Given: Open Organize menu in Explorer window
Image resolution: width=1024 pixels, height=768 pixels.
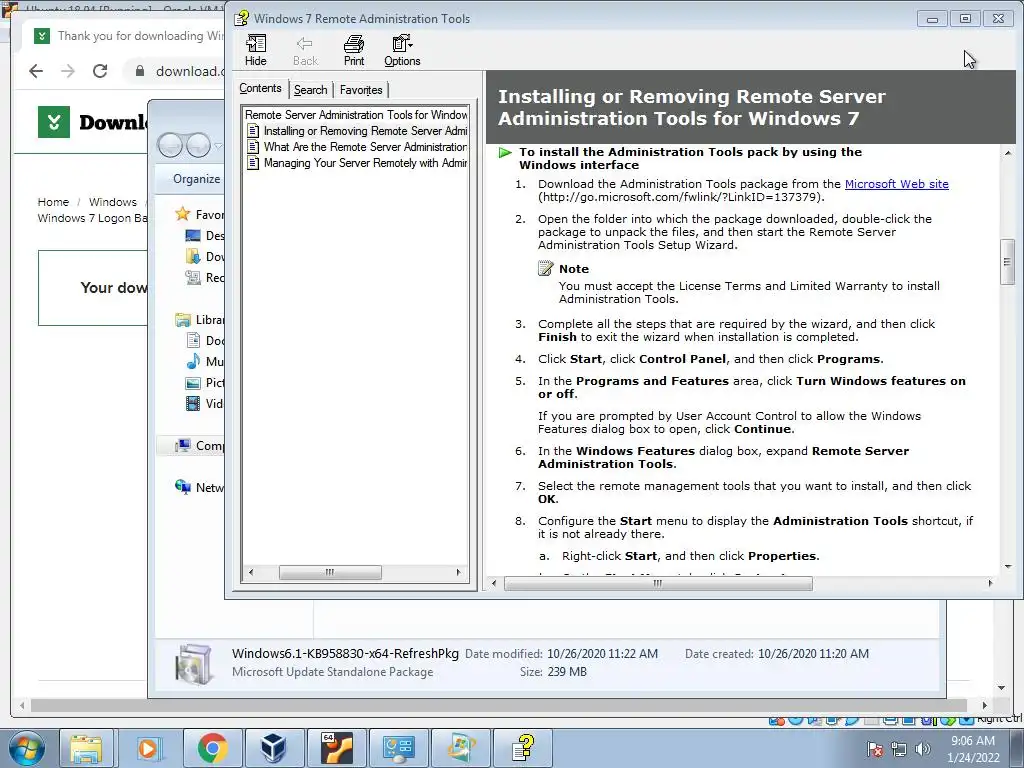Looking at the screenshot, I should (x=196, y=179).
